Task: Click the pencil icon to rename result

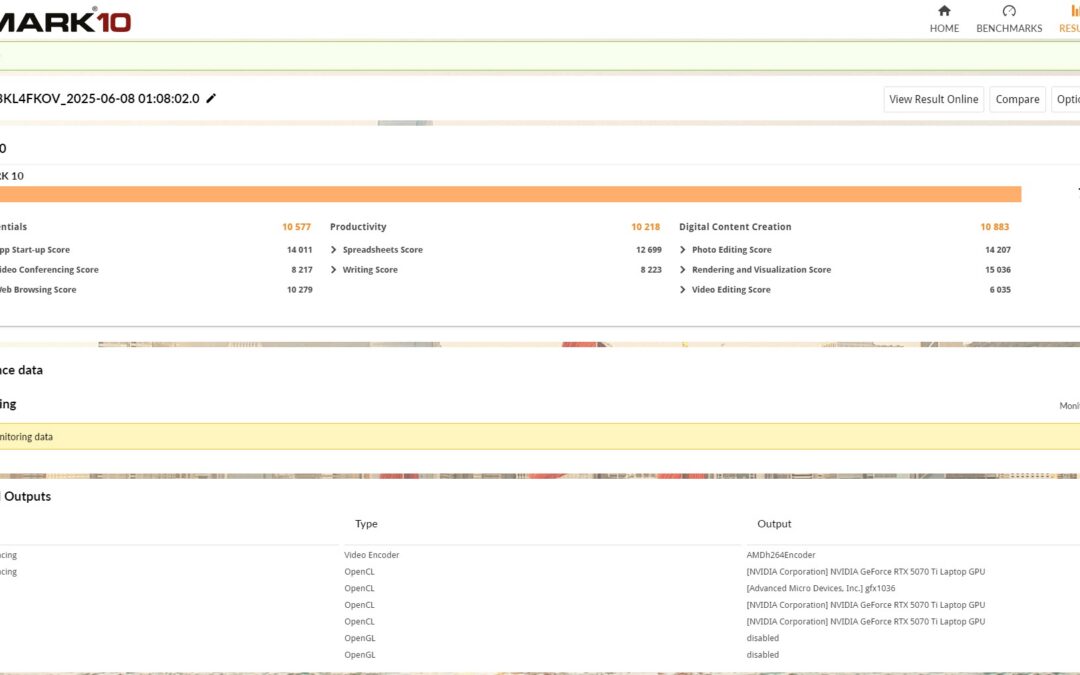Action: [x=211, y=99]
